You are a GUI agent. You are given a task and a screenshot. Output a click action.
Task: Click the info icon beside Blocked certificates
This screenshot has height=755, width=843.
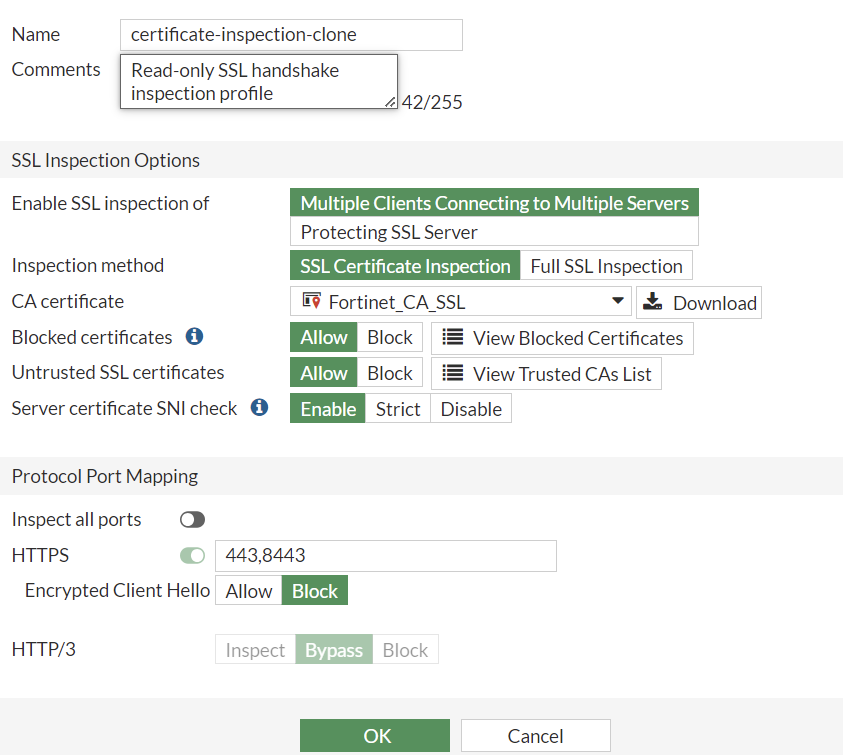tap(195, 337)
